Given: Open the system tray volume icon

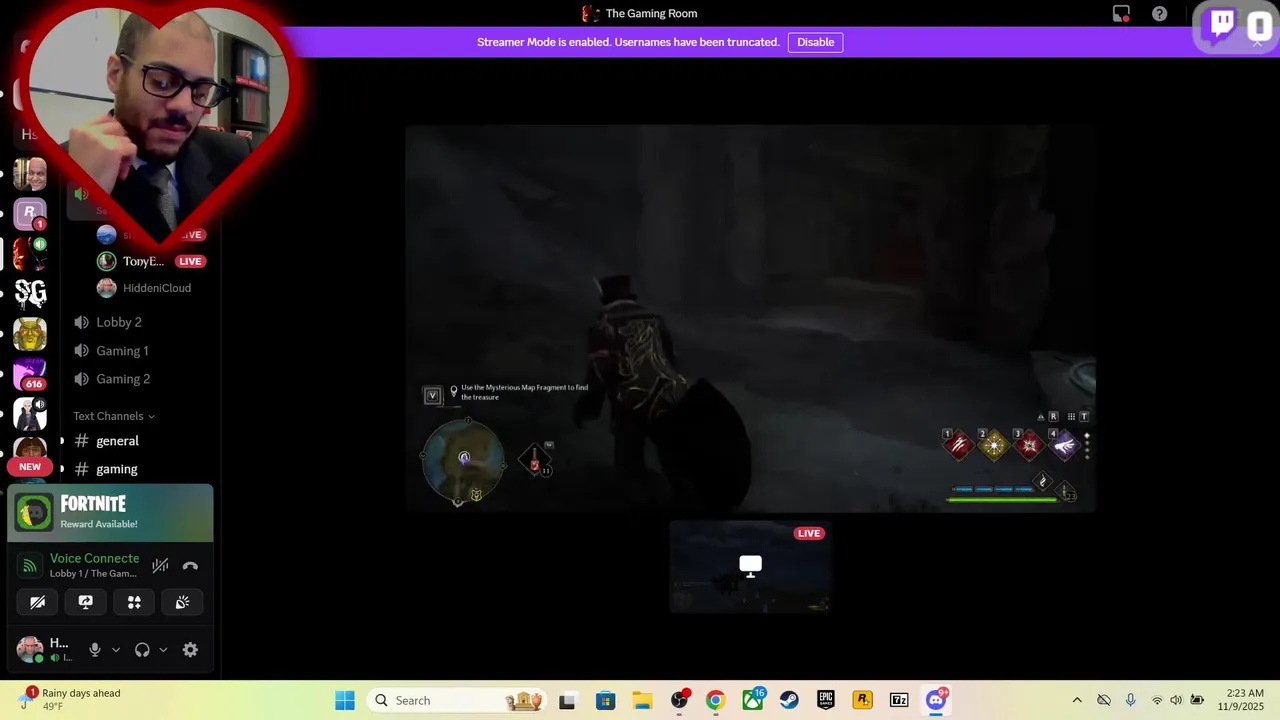Looking at the screenshot, I should click(1176, 700).
